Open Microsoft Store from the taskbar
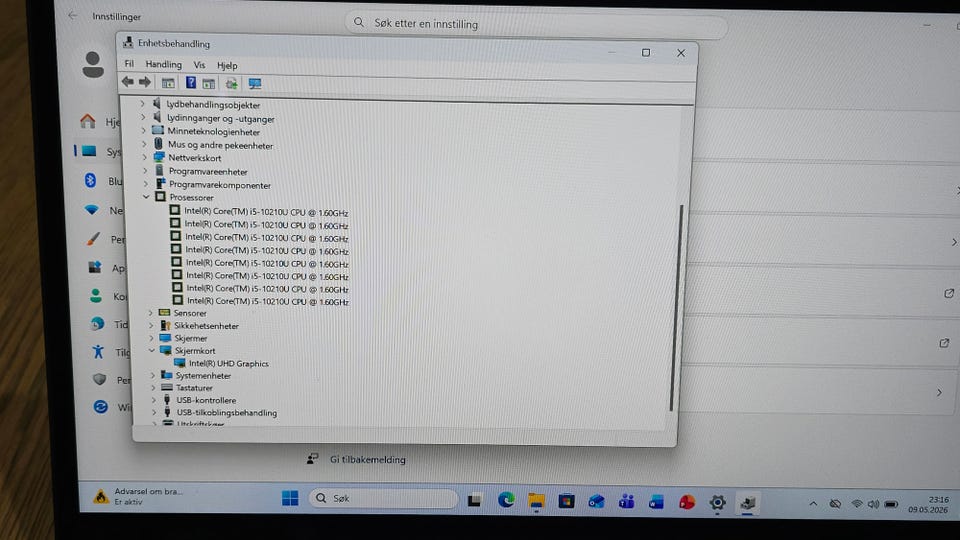Image resolution: width=960 pixels, height=540 pixels. 566,501
